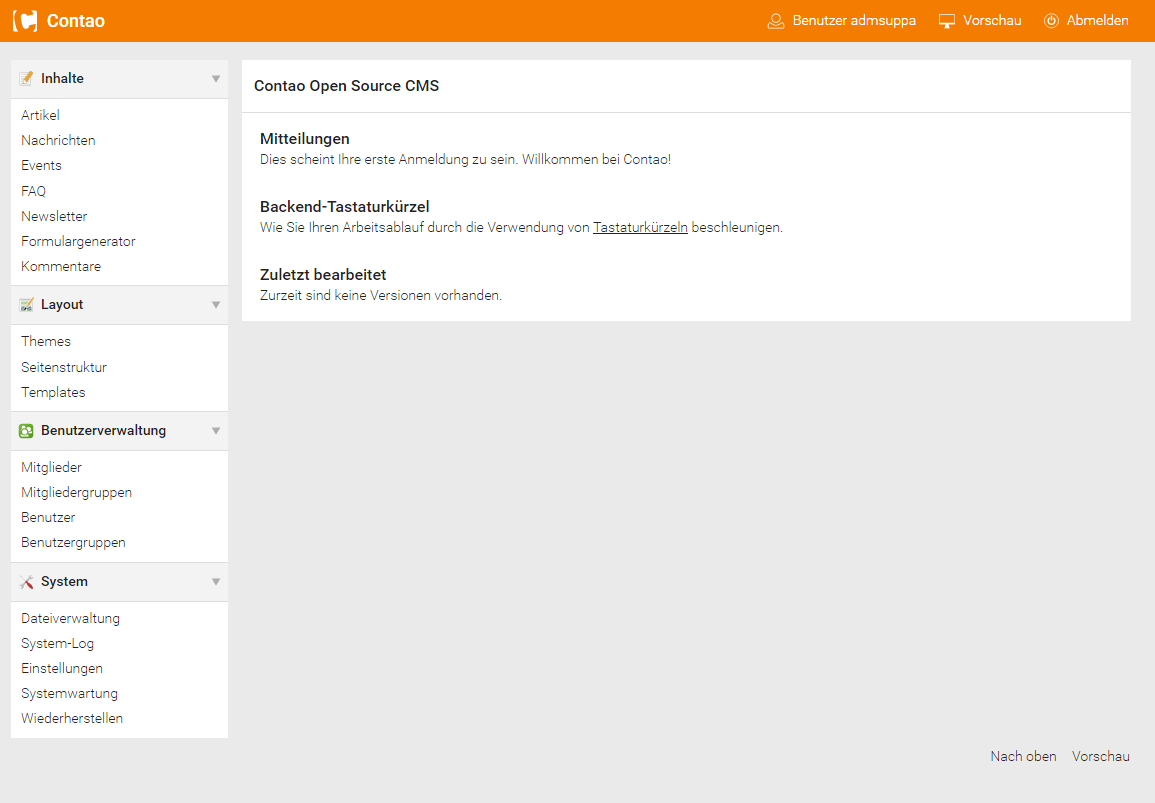Go to Einstellungen in System menu
This screenshot has height=803, width=1155.
62,669
